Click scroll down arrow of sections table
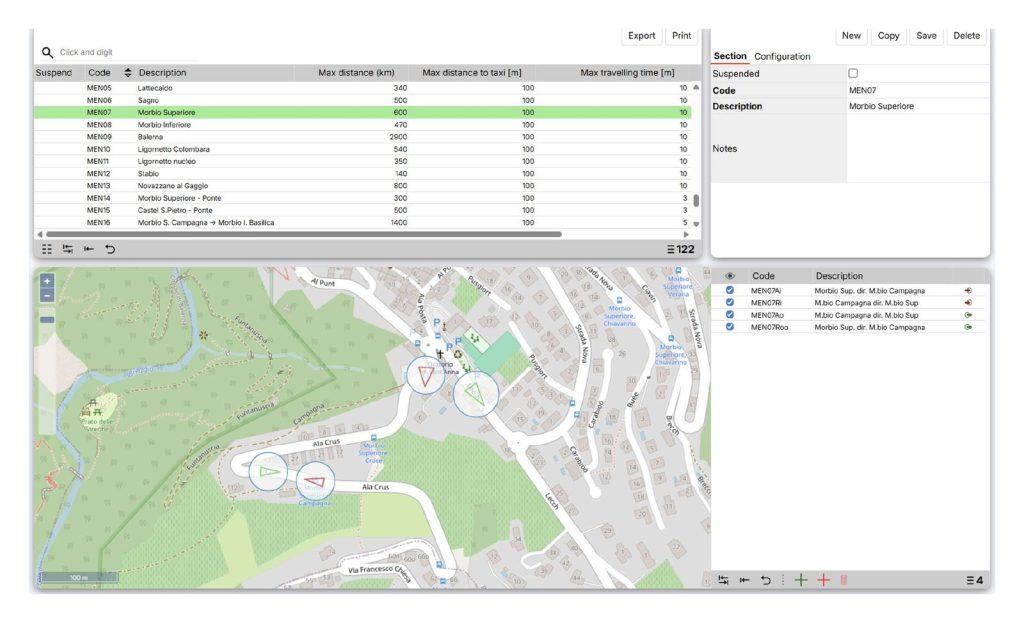This screenshot has width=1024, height=623. pos(696,224)
